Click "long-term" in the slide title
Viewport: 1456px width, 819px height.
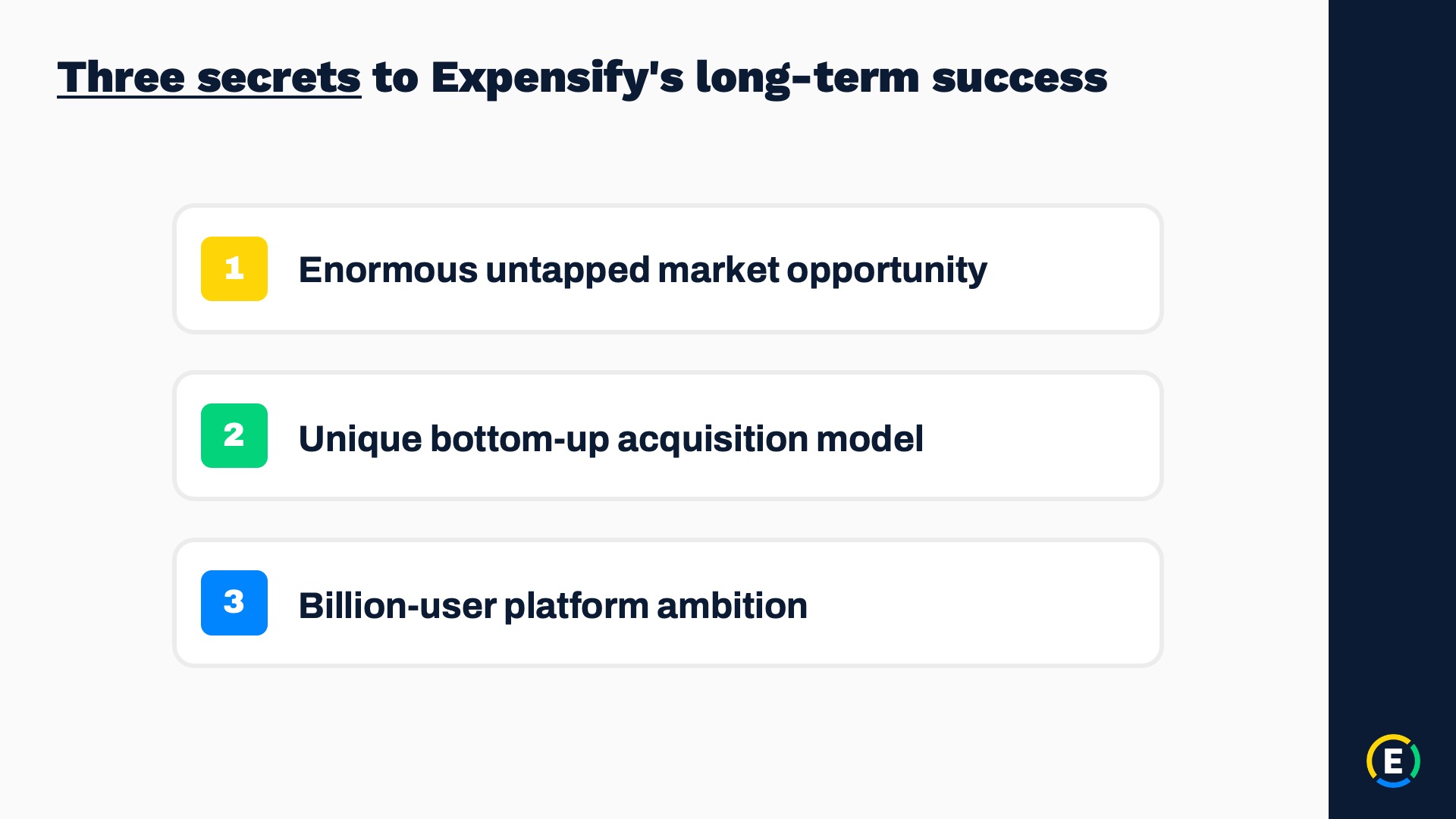(808, 79)
